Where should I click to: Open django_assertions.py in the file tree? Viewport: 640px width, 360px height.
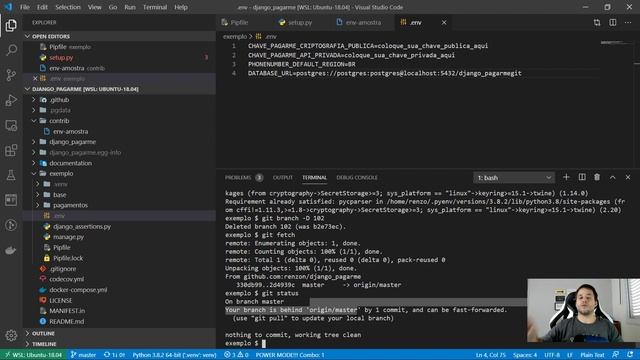tap(82, 226)
